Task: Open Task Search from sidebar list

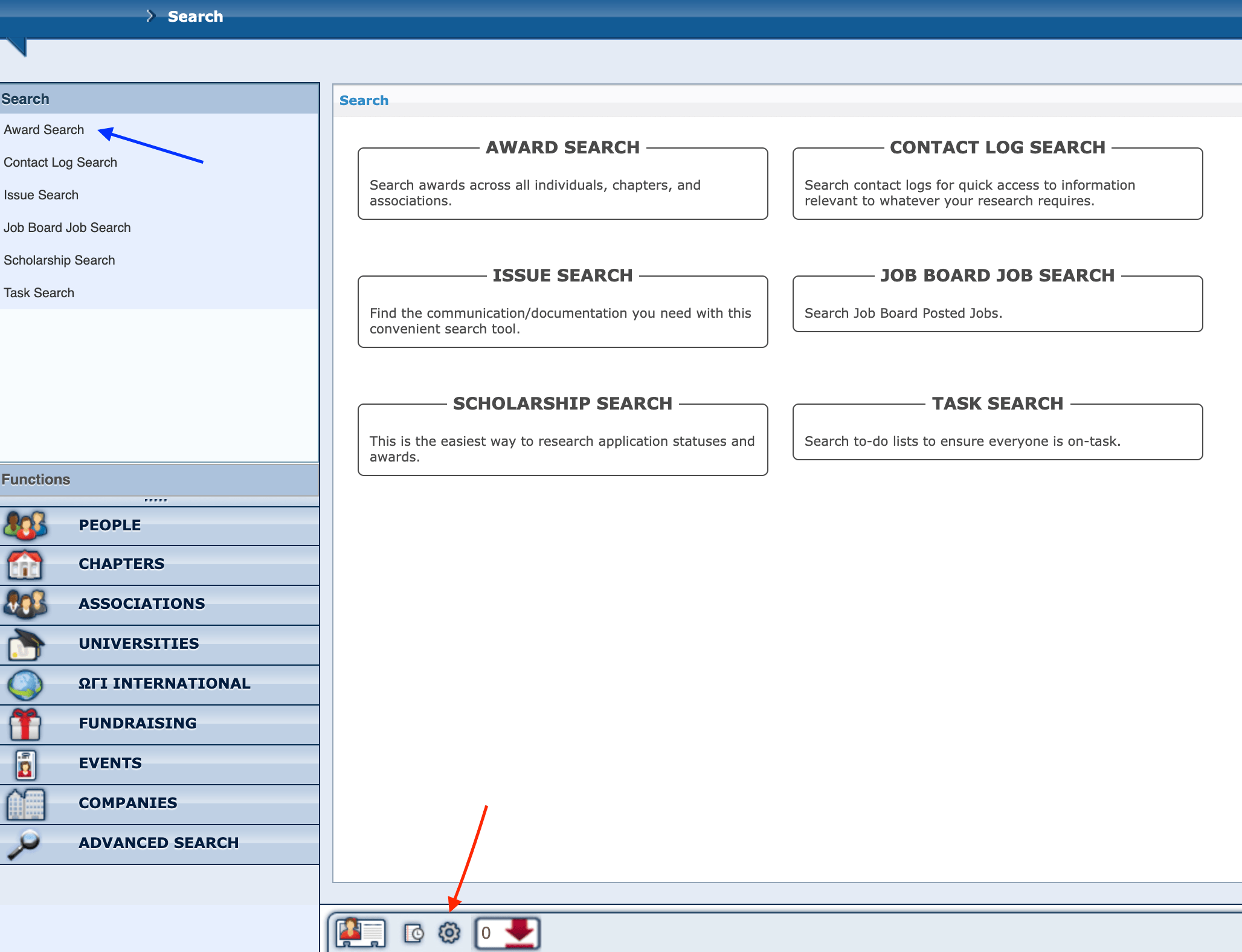Action: (39, 293)
